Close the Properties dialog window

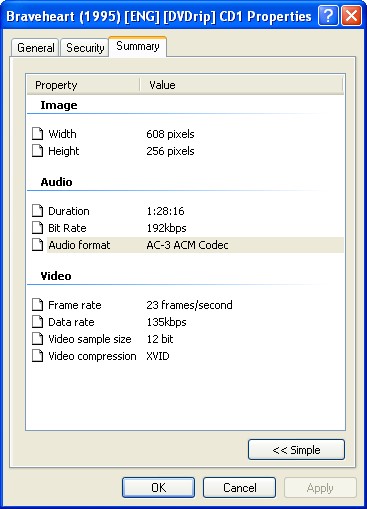tap(352, 16)
